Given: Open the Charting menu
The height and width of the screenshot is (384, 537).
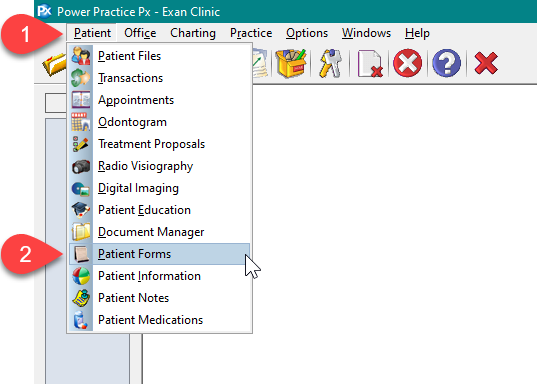Looking at the screenshot, I should (193, 33).
